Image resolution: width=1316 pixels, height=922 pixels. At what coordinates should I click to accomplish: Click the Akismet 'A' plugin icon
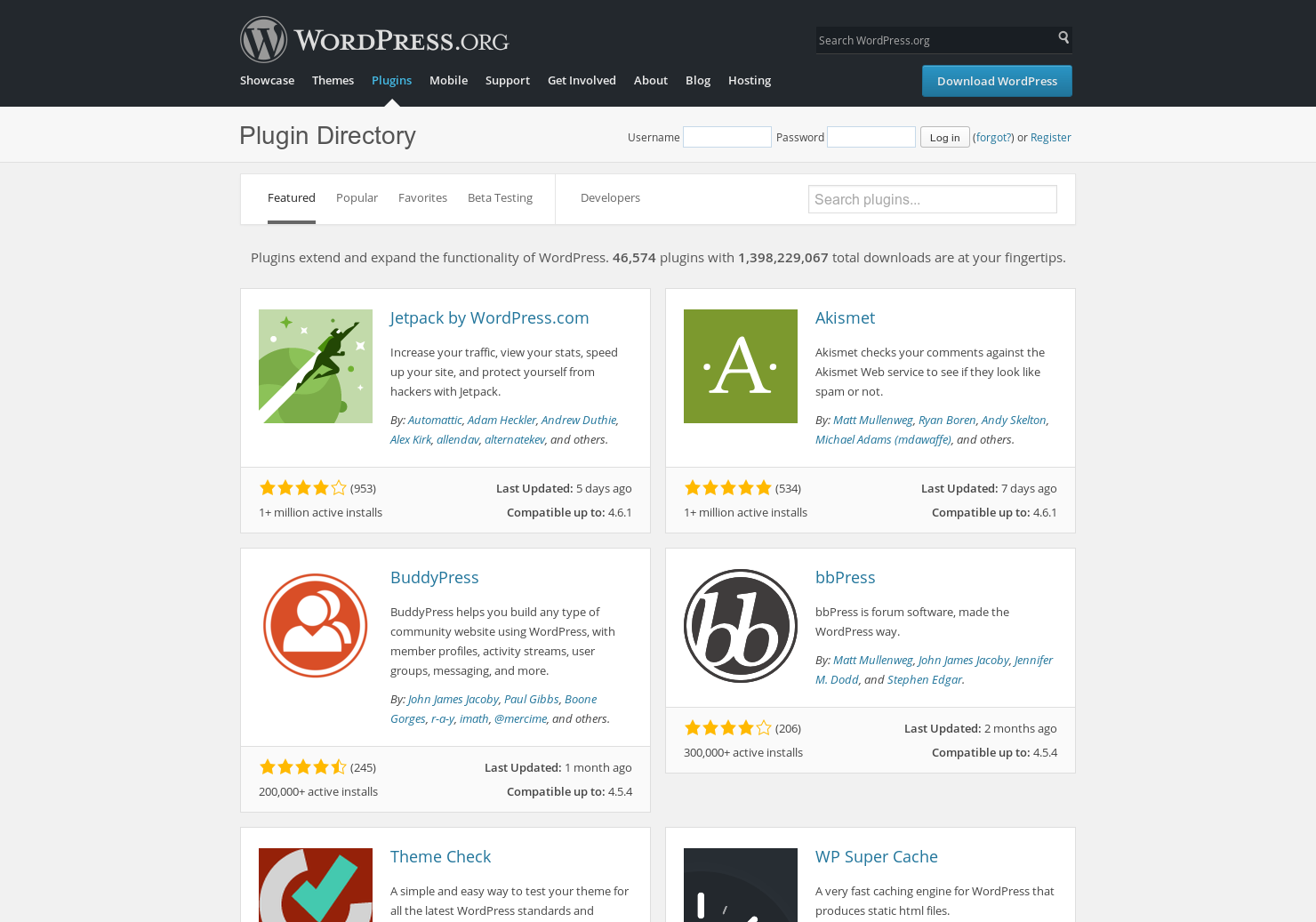click(x=741, y=365)
